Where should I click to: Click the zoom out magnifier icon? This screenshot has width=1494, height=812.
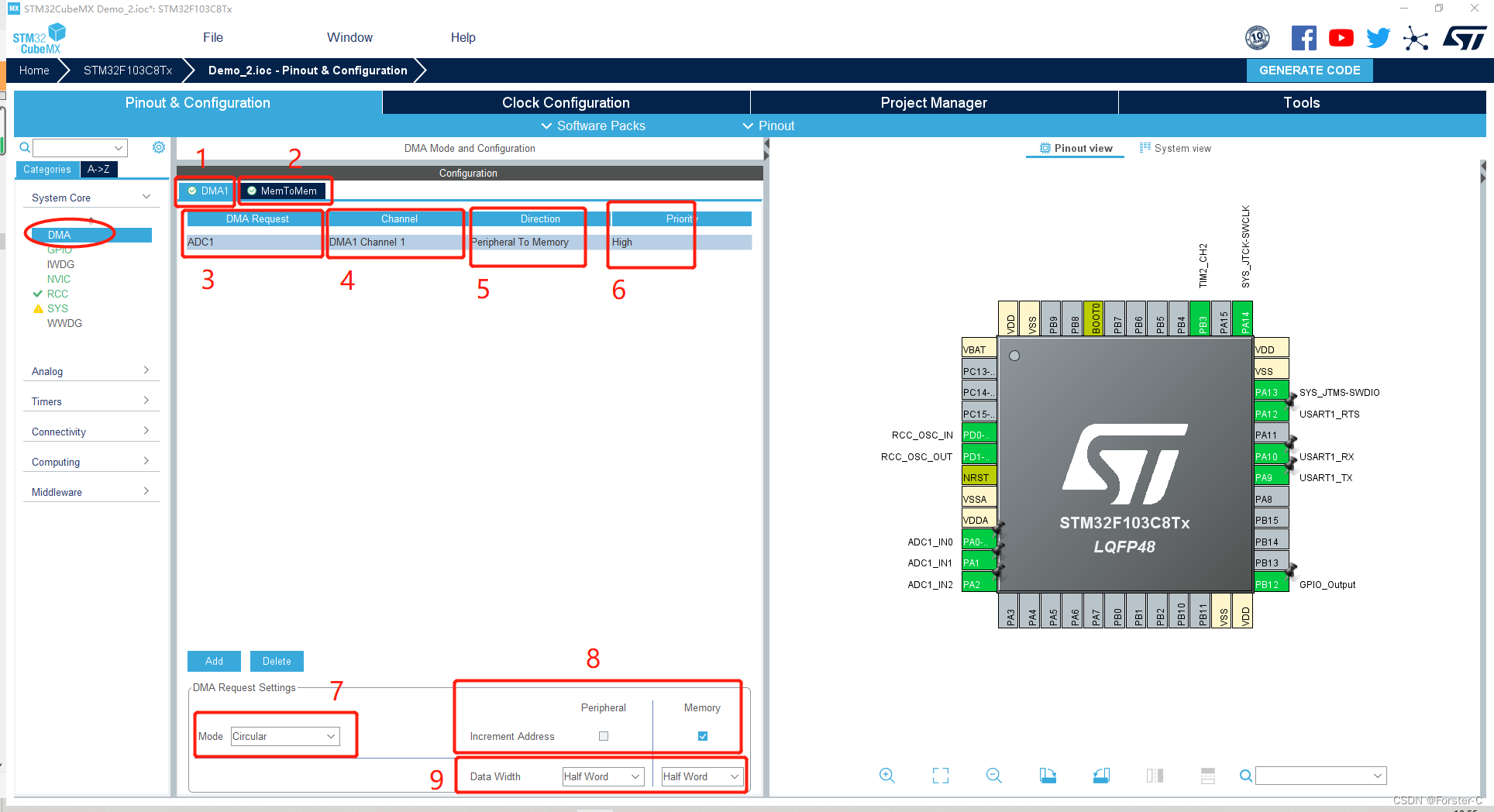pyautogui.click(x=994, y=776)
